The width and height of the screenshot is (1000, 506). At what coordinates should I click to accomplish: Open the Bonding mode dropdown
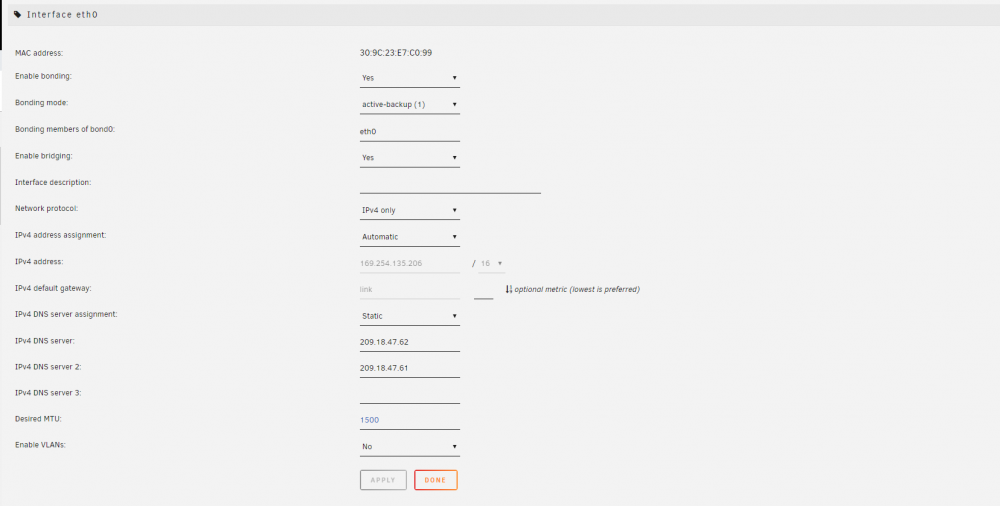pos(409,105)
